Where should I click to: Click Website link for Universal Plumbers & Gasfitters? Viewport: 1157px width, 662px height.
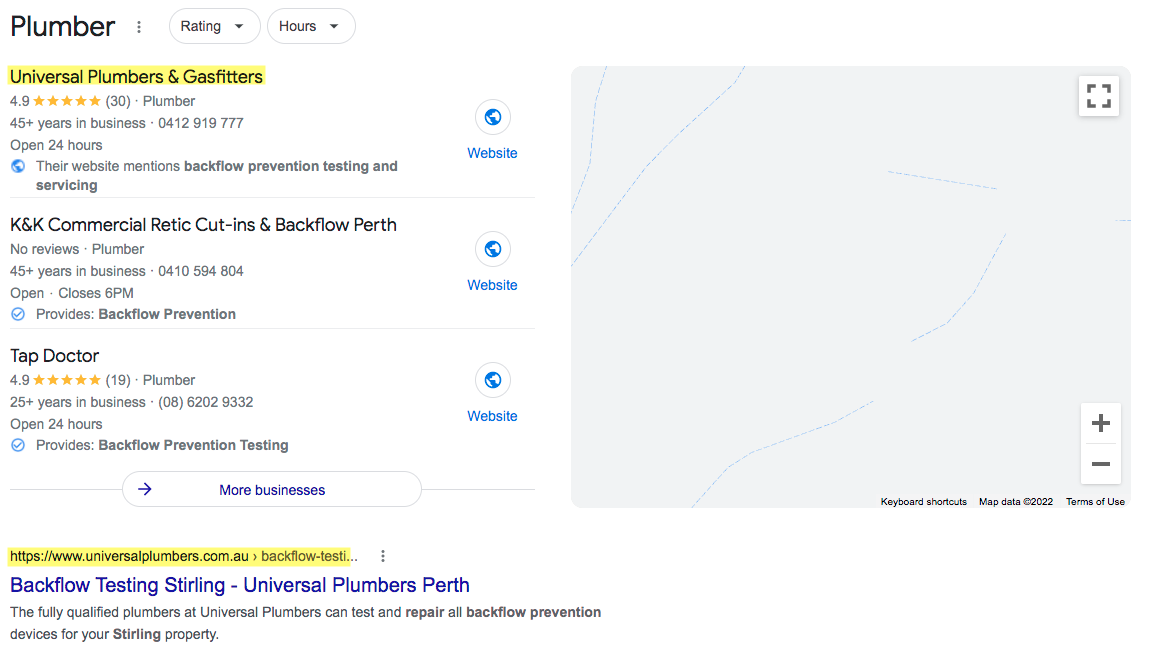click(x=492, y=153)
